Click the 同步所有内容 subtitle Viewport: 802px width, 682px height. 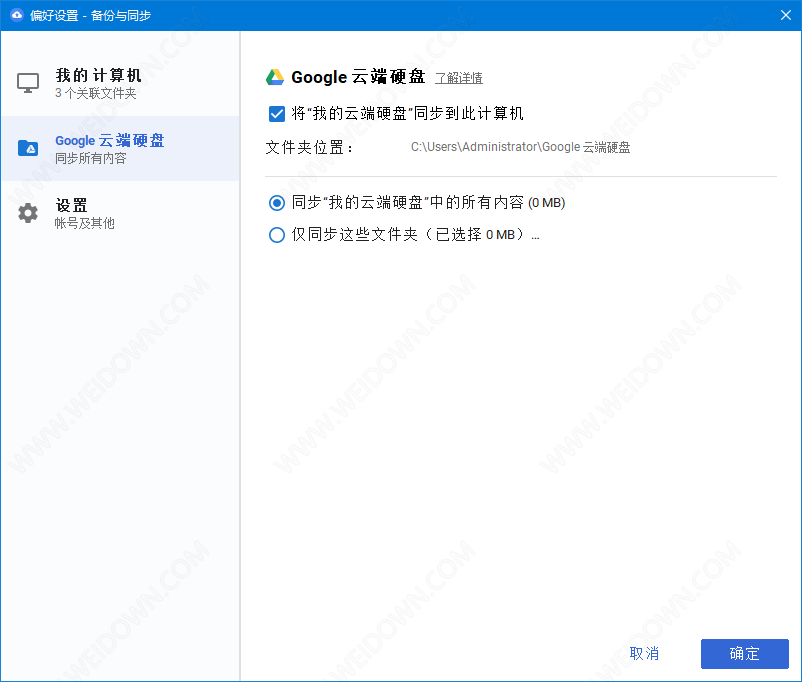coord(91,158)
